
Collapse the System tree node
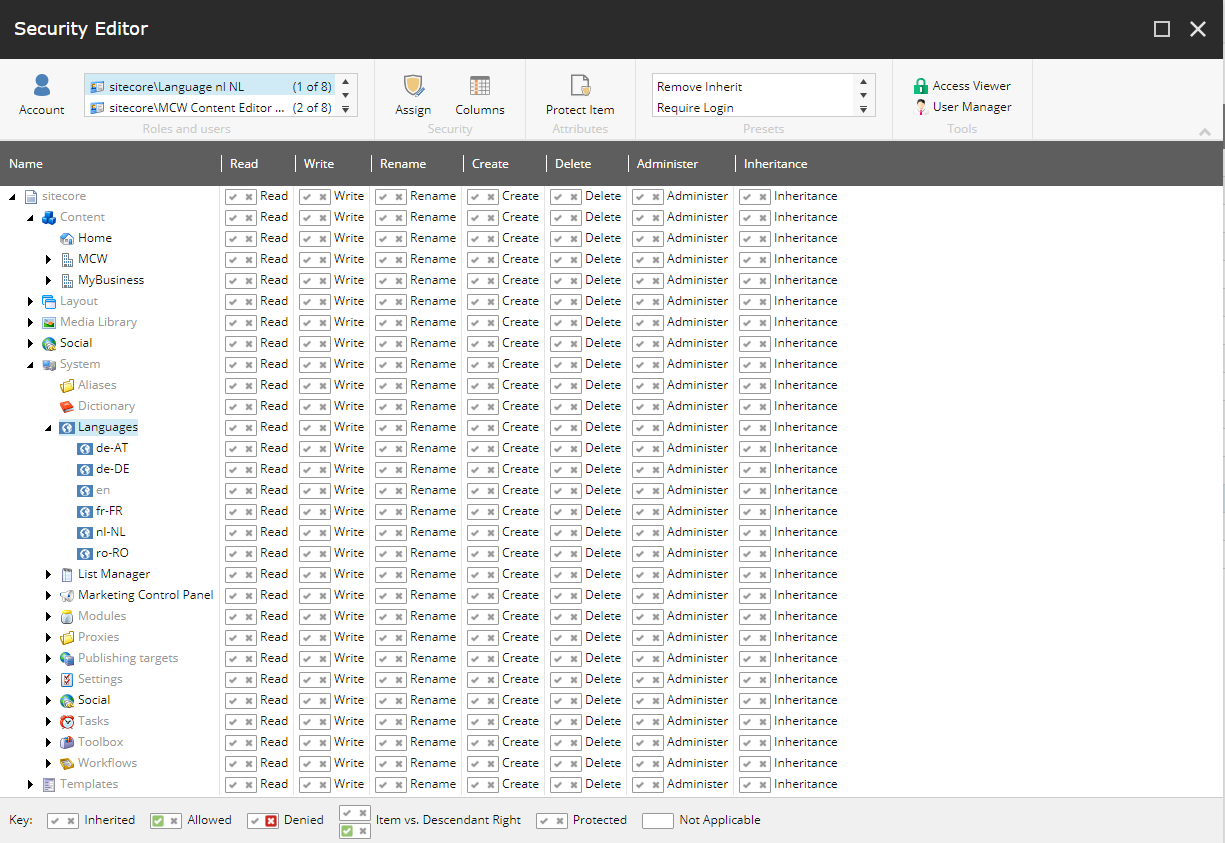[x=31, y=365]
